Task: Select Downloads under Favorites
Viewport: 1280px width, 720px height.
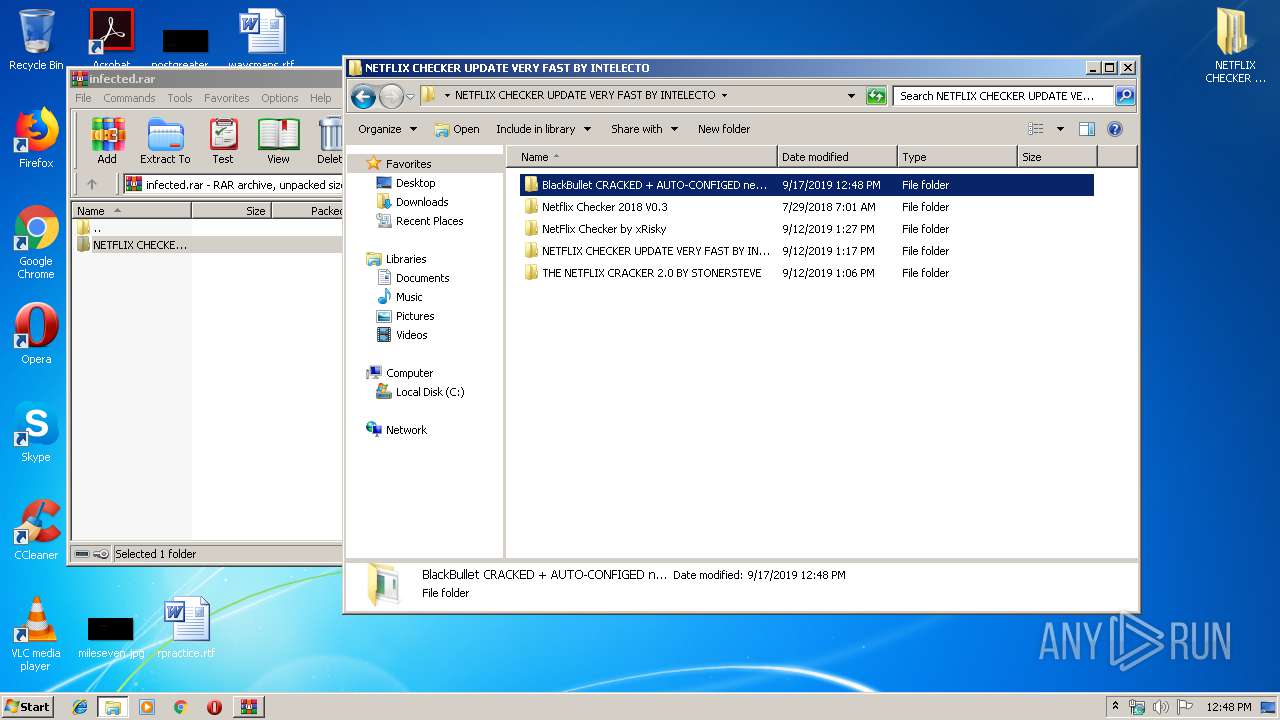Action: pyautogui.click(x=412, y=202)
